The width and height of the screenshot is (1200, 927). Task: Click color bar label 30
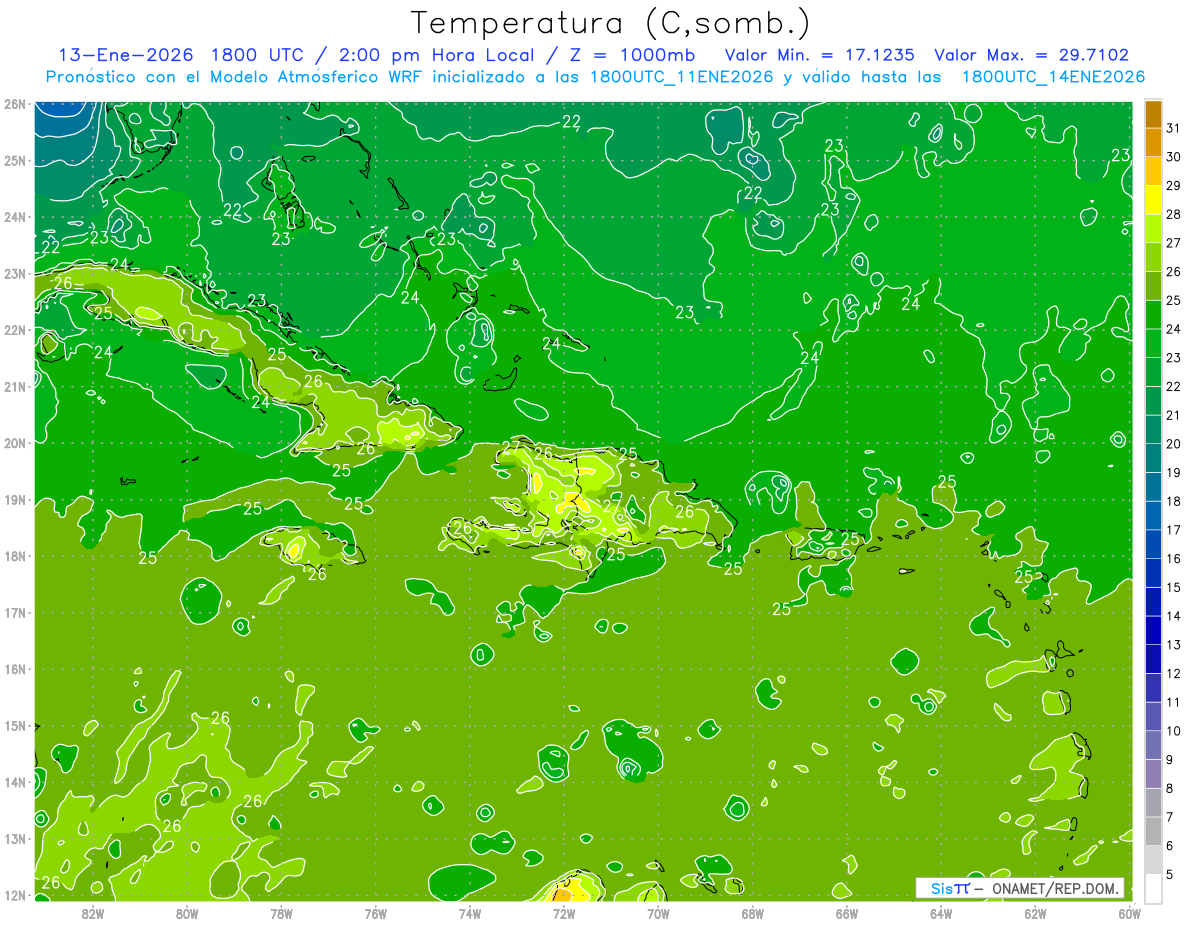click(x=1173, y=157)
